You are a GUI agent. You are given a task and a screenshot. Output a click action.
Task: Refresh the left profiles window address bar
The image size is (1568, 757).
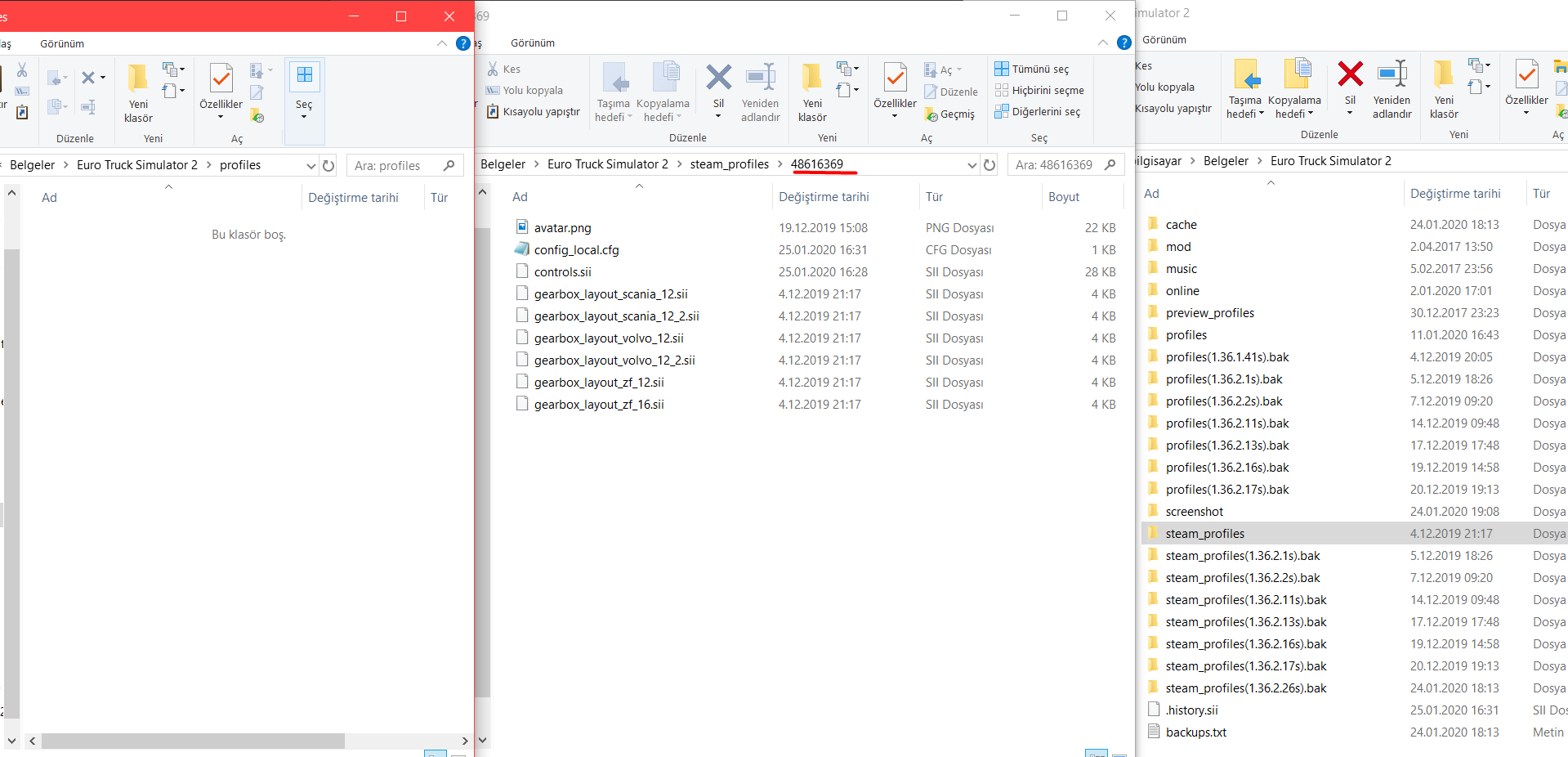[x=328, y=165]
